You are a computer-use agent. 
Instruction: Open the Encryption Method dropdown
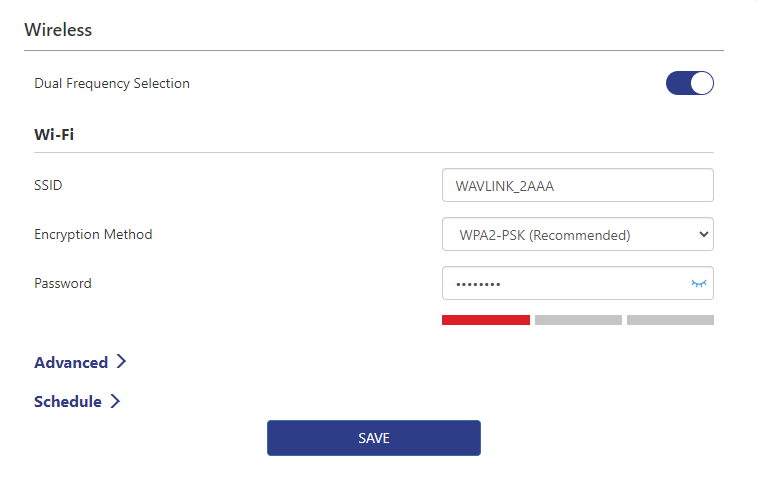tap(577, 235)
